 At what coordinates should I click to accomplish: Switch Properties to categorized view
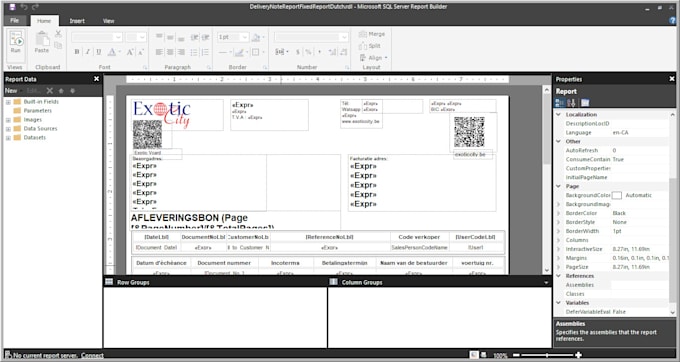[559, 103]
